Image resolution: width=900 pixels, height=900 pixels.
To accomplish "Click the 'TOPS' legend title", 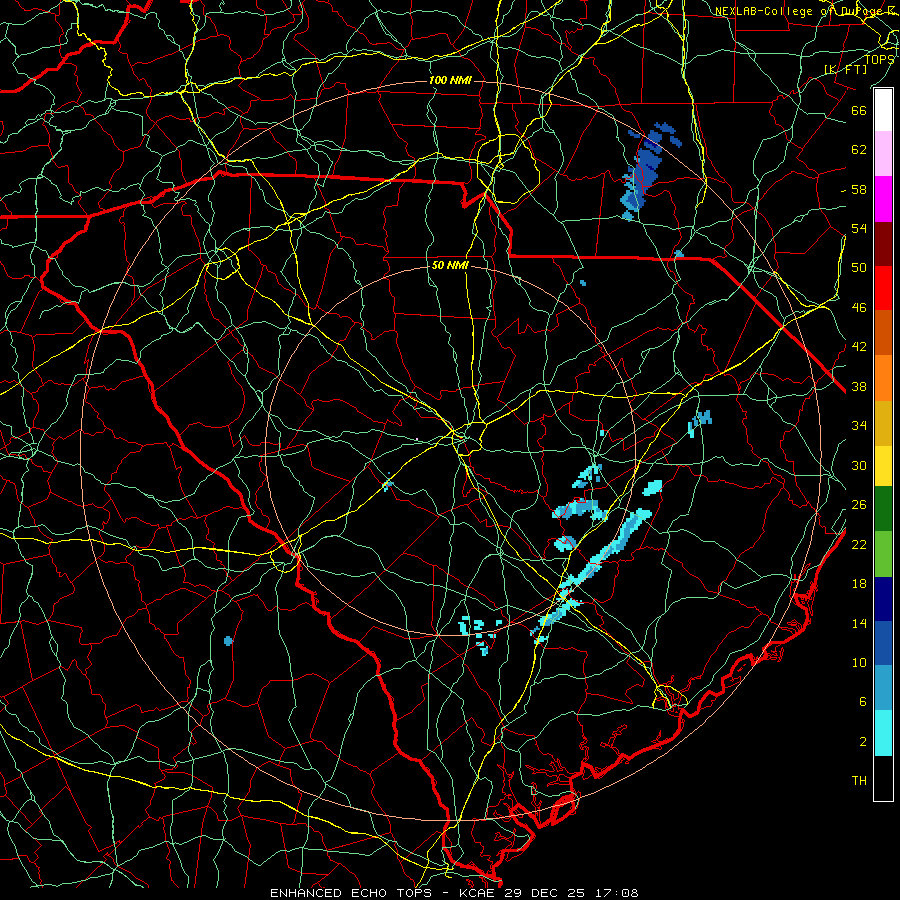I will tap(879, 59).
